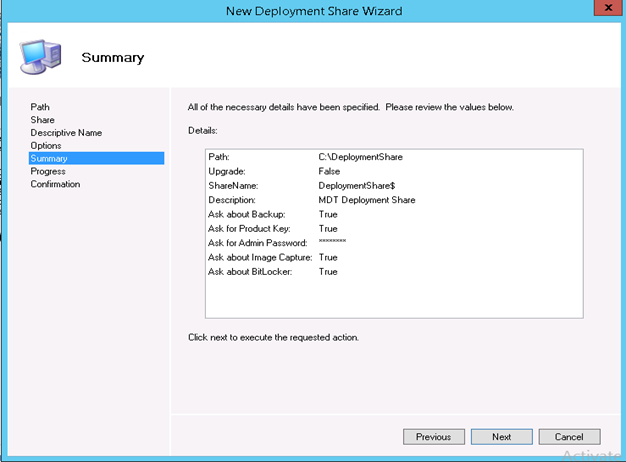Viewport: 626px width, 462px height.
Task: Select the Upgrade False line in details
Action: click(x=273, y=171)
